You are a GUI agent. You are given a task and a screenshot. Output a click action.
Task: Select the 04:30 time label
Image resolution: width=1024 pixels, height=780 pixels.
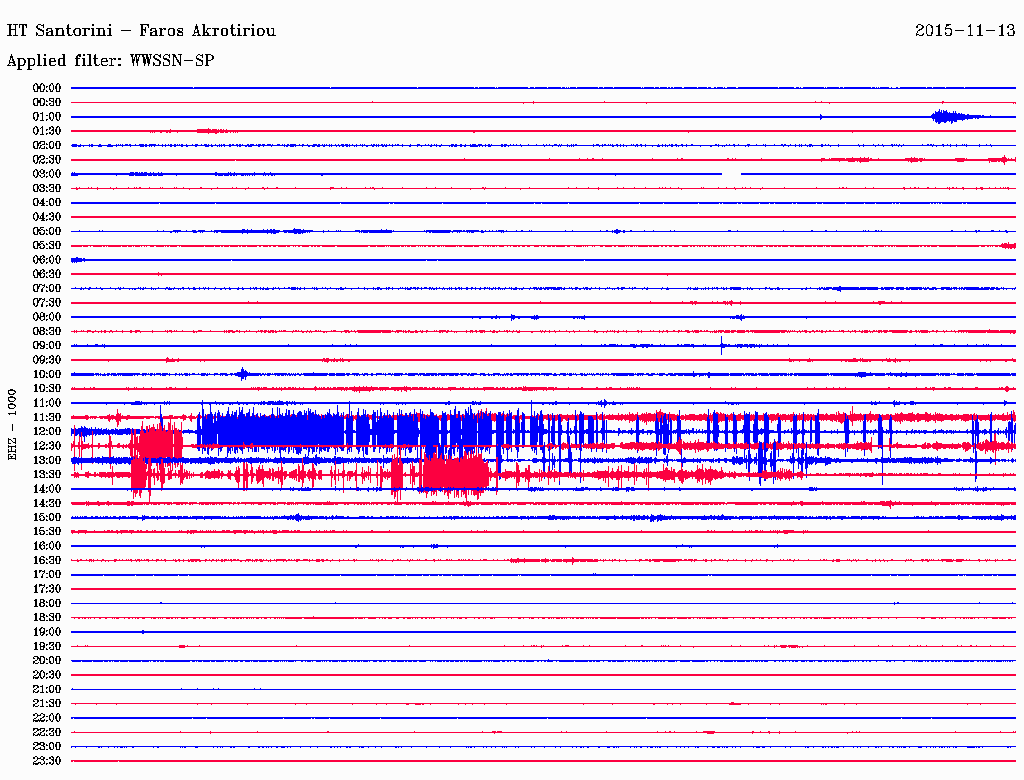46,216
